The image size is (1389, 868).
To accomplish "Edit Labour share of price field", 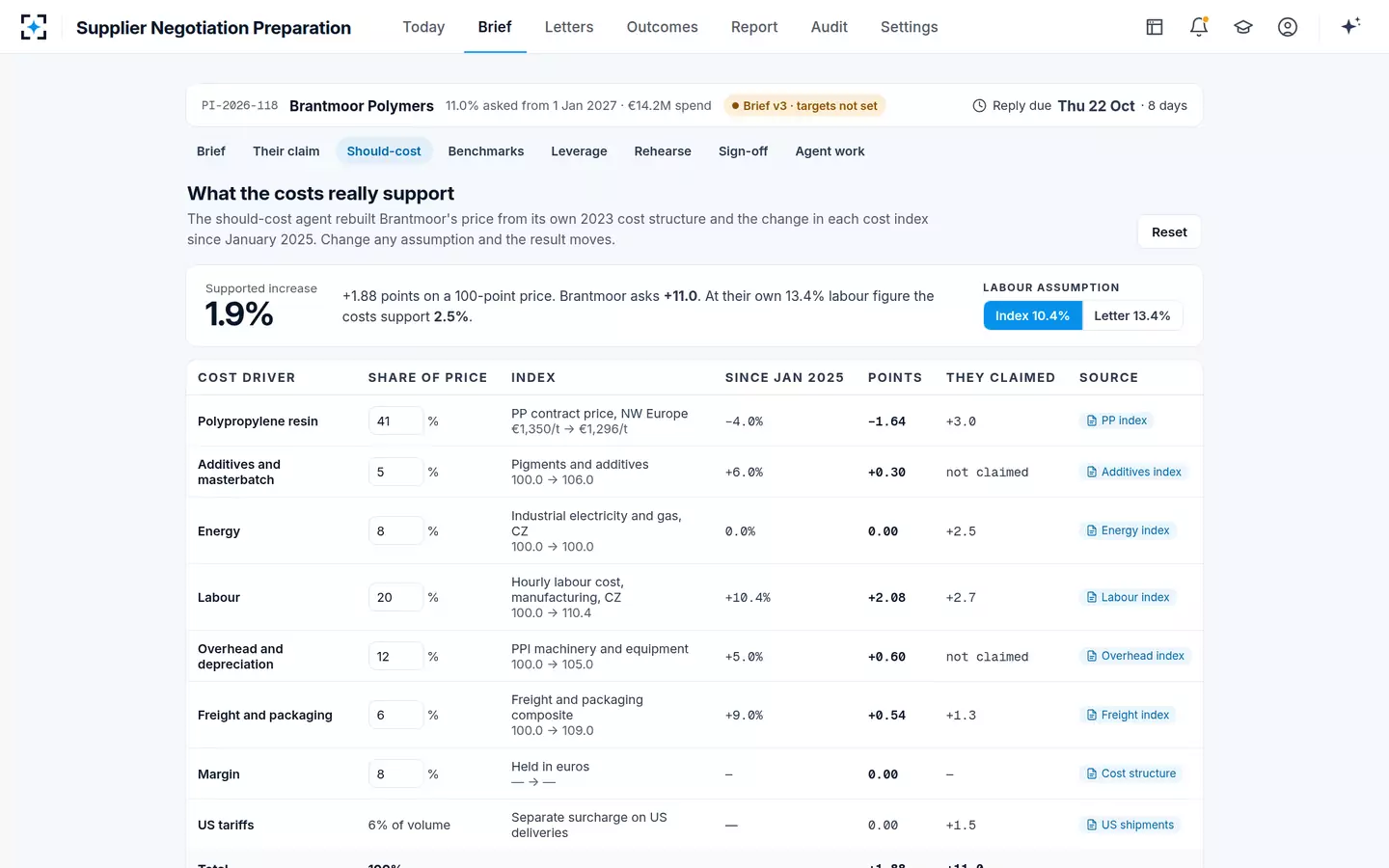I will 395,597.
